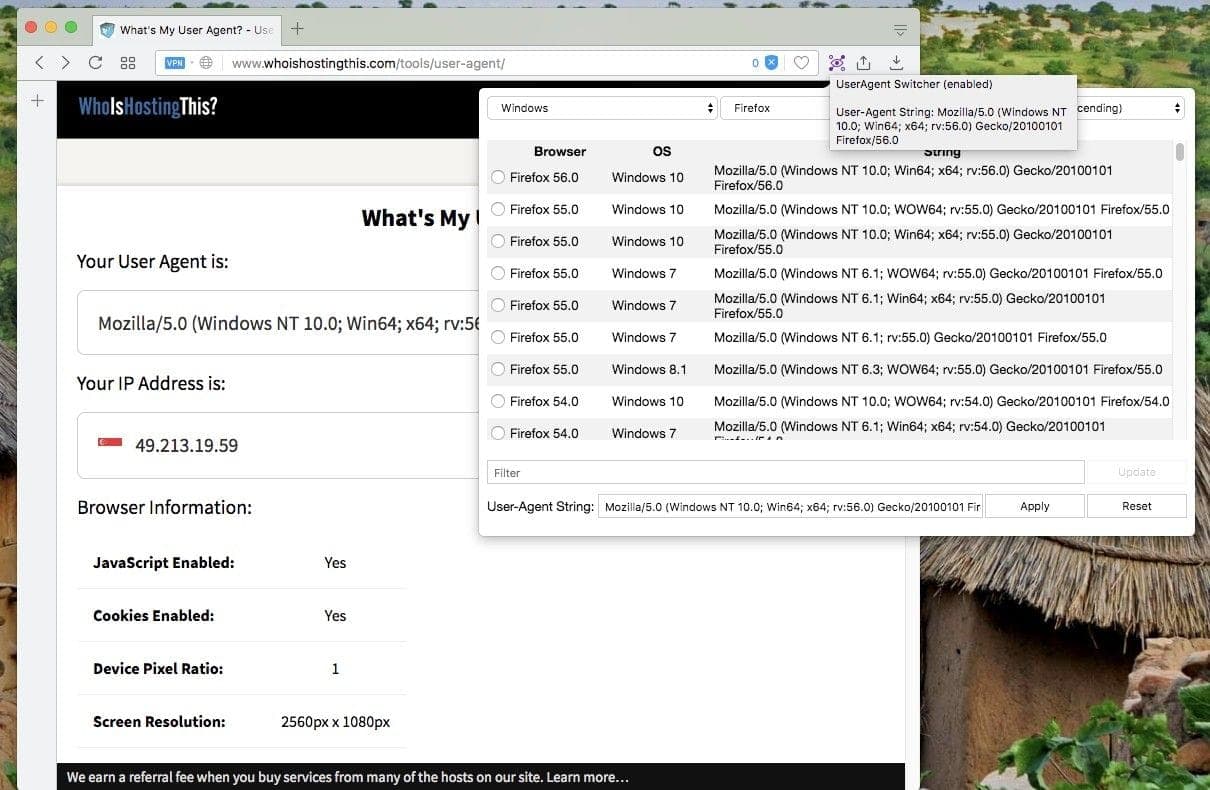Image resolution: width=1210 pixels, height=790 pixels.
Task: Click the Firefox 56.0 string text
Action: (x=913, y=178)
